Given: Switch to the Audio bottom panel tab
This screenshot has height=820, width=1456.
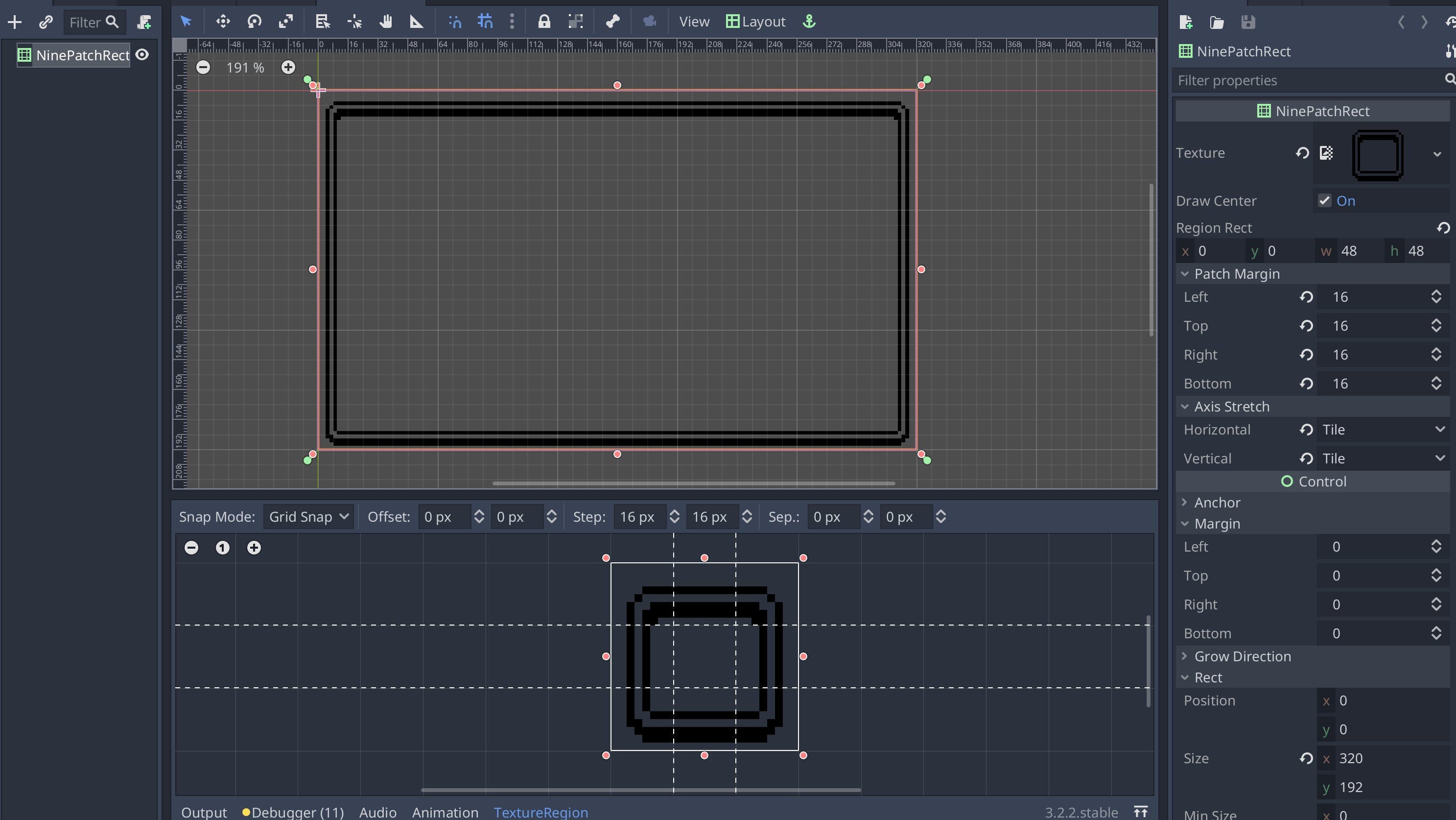Looking at the screenshot, I should [377, 813].
